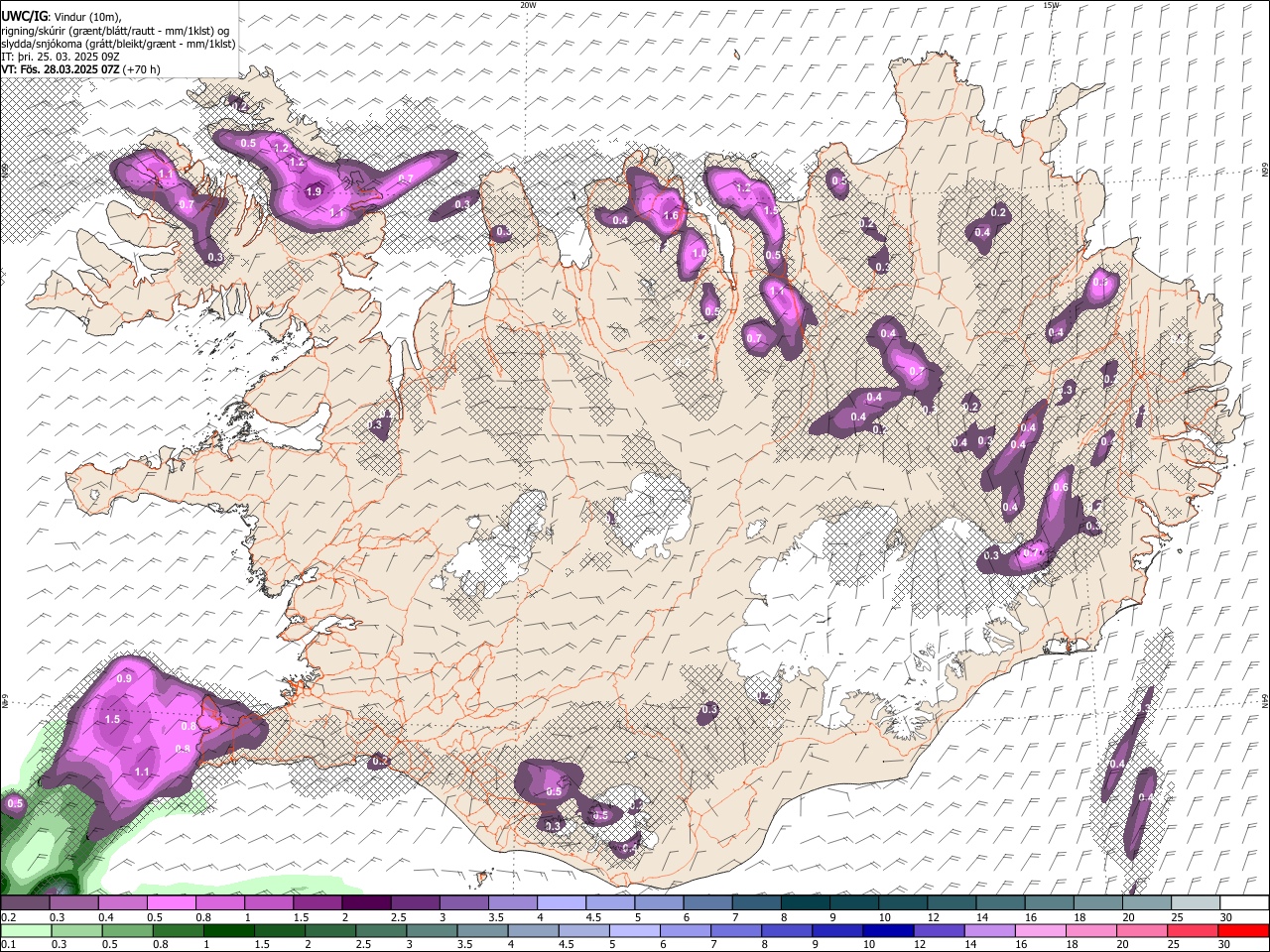
Task: Pick the light lavender snow swatch between 4 and 4.5
Action: 561,903
